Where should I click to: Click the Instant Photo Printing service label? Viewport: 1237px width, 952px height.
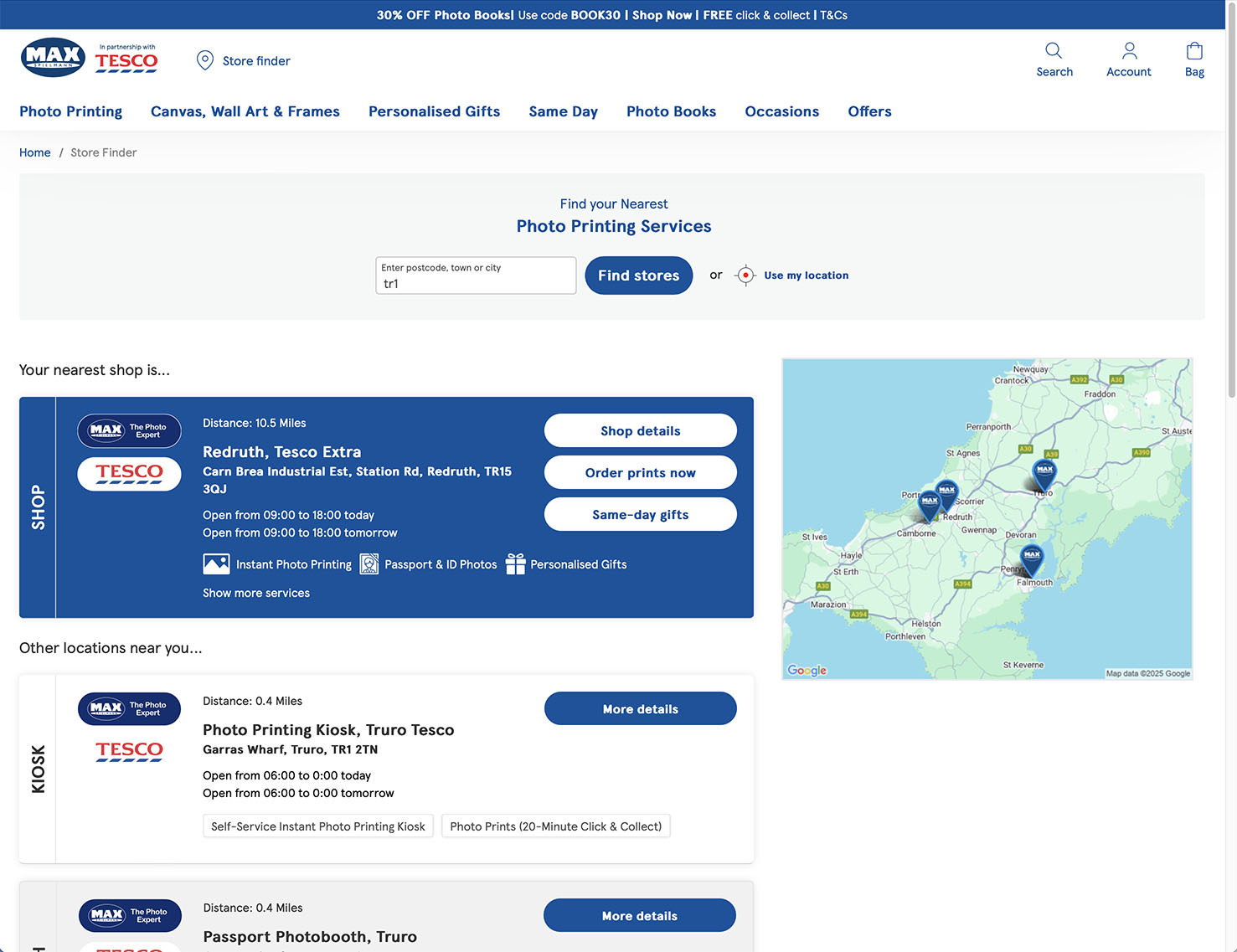click(294, 564)
